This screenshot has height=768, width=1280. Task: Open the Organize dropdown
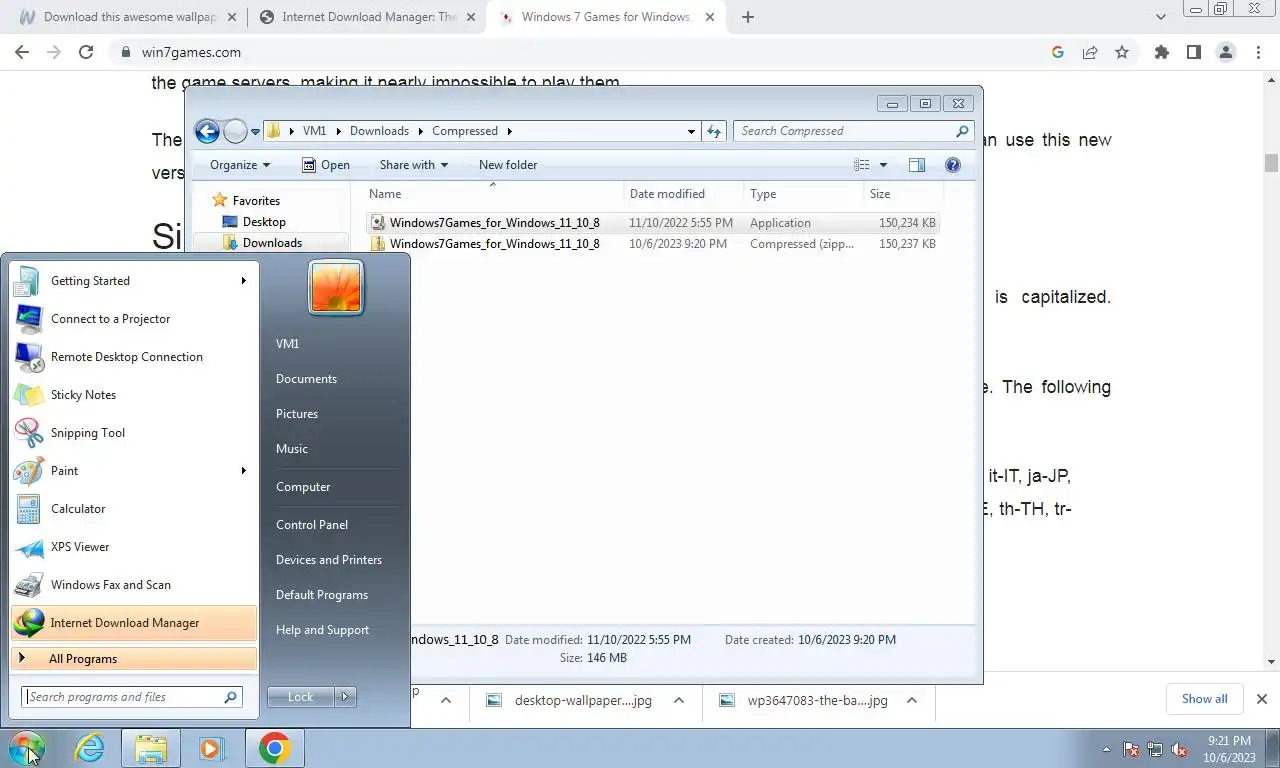point(240,165)
